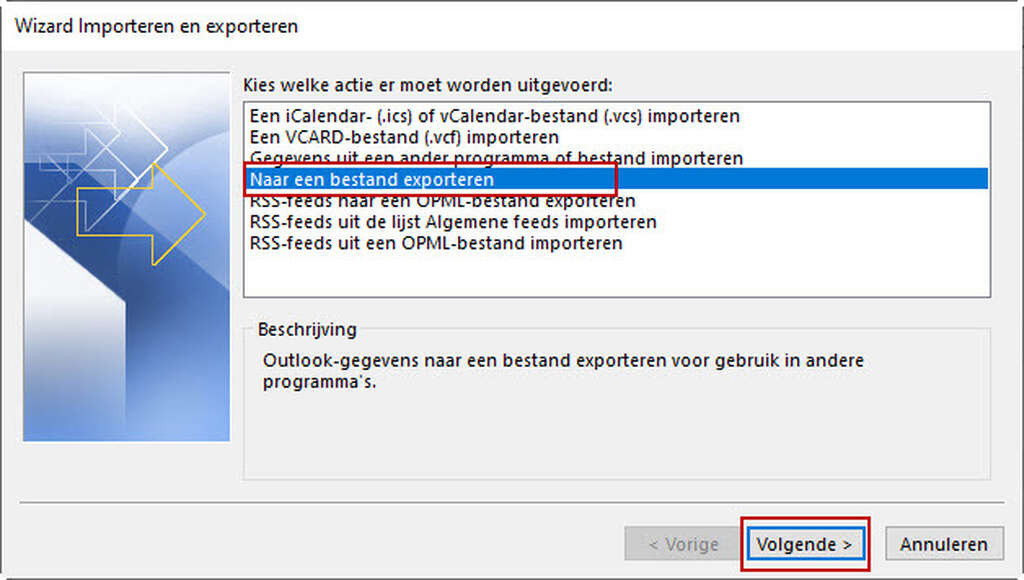Click the Volgende button

(x=805, y=544)
